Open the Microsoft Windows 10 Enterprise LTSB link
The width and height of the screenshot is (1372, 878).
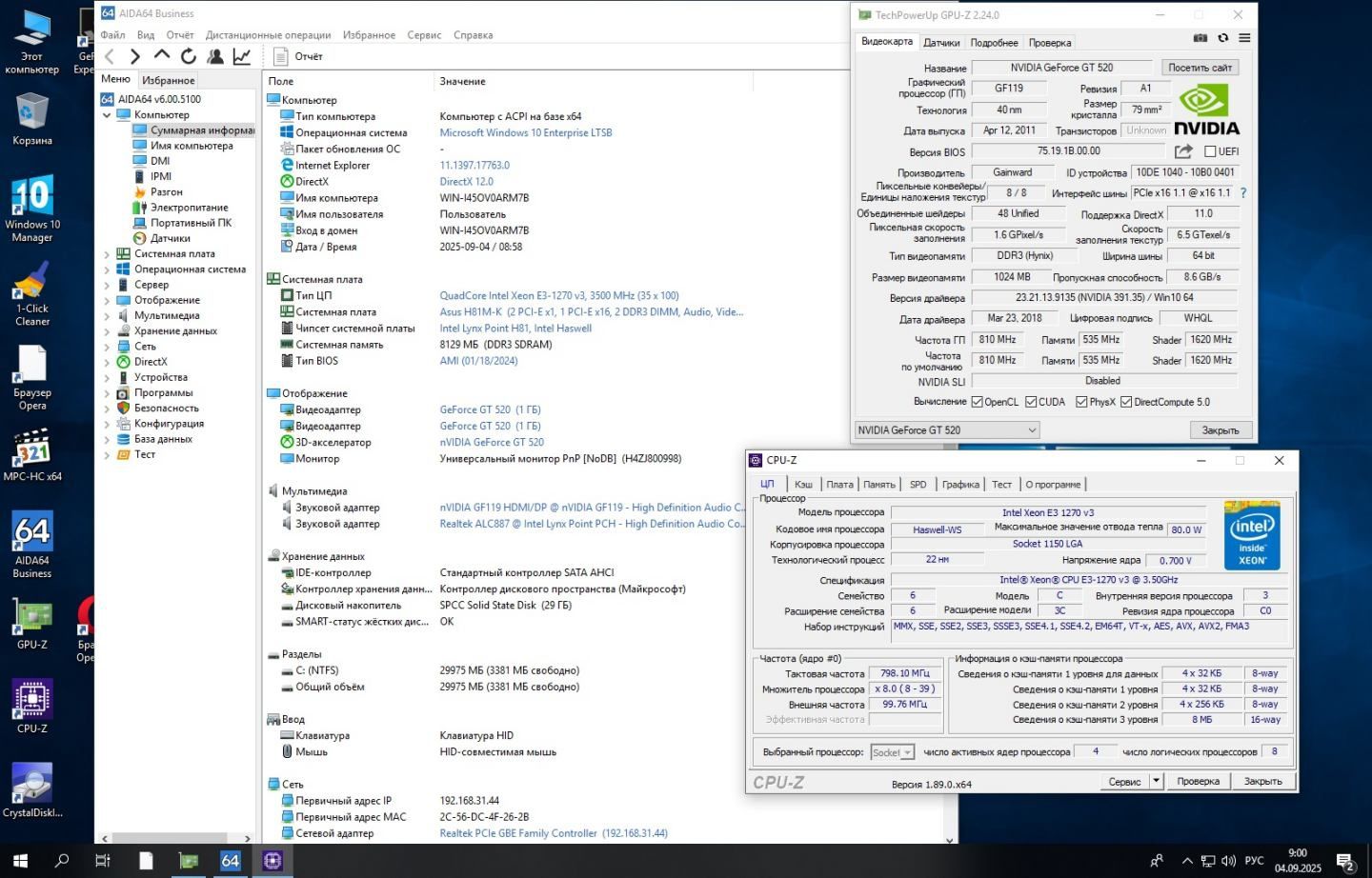(526, 133)
